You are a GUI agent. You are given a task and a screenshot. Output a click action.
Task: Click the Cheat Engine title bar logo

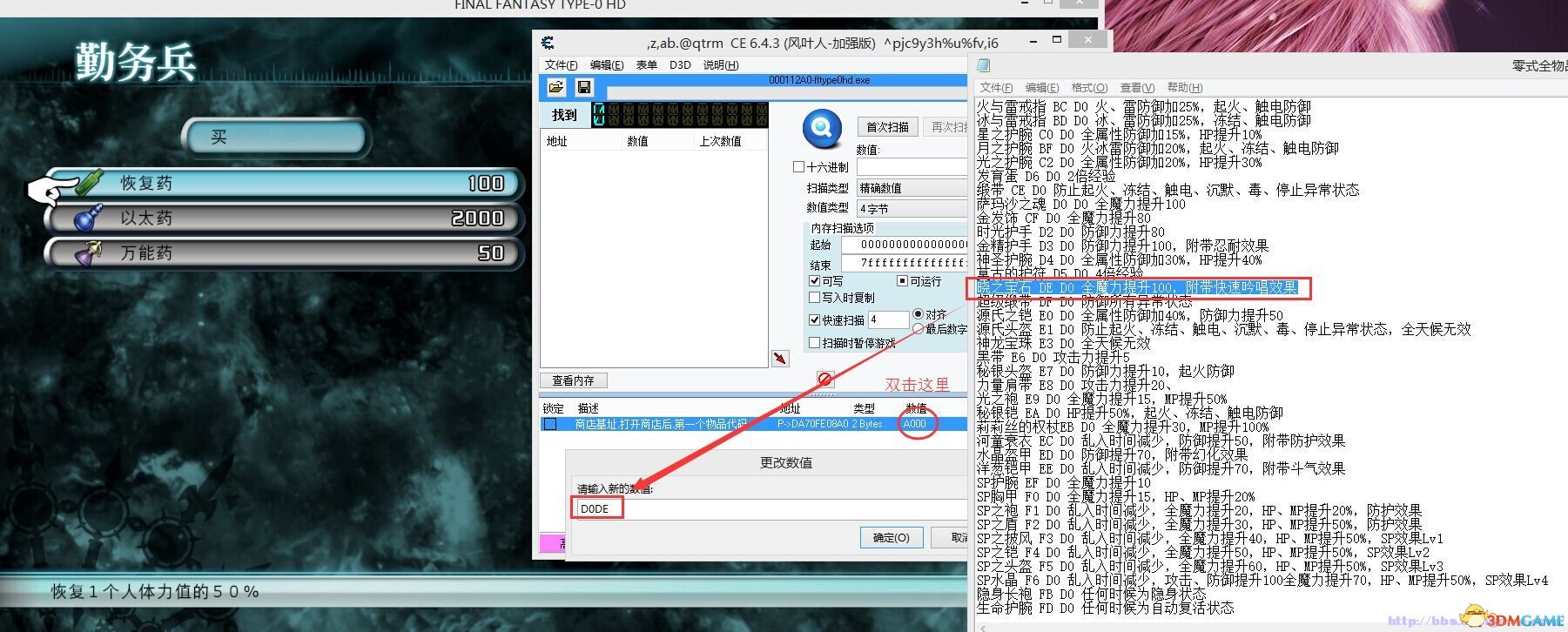point(548,43)
